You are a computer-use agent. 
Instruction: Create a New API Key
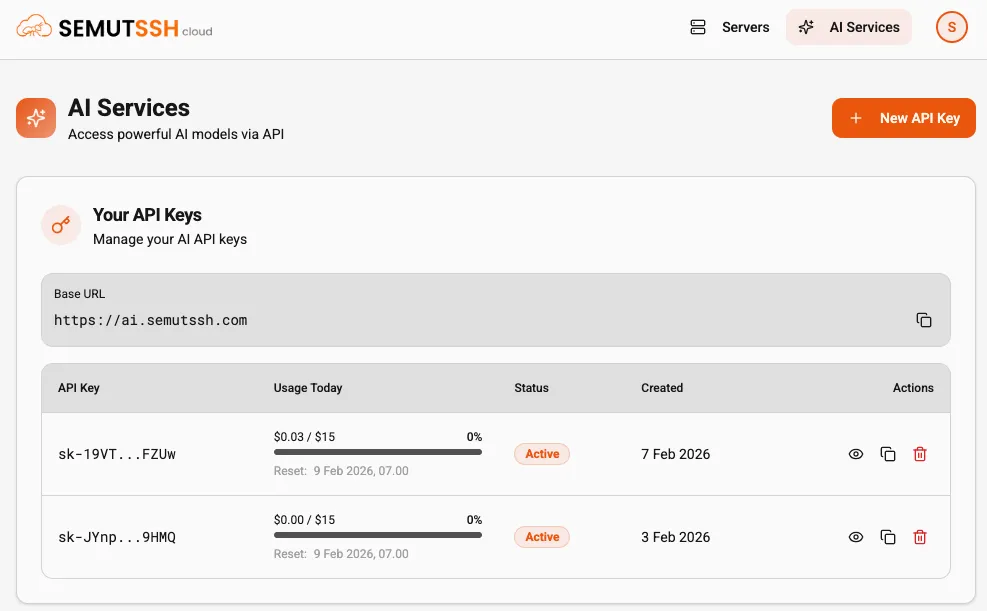[903, 118]
